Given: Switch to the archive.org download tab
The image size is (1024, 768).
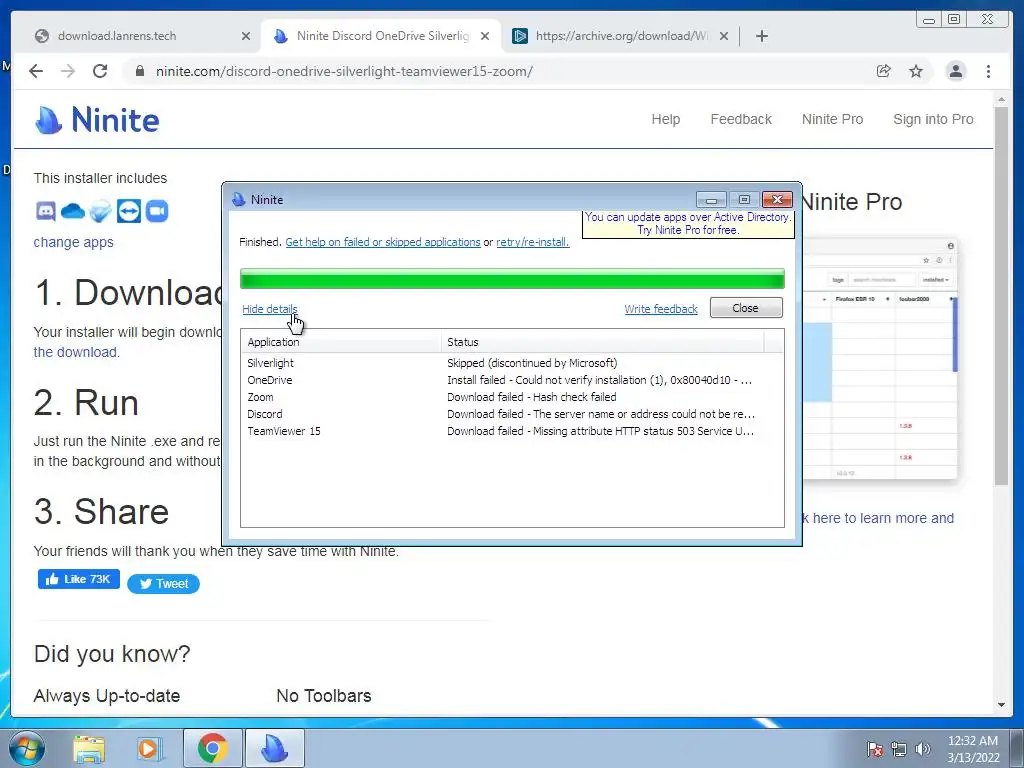Looking at the screenshot, I should (620, 36).
